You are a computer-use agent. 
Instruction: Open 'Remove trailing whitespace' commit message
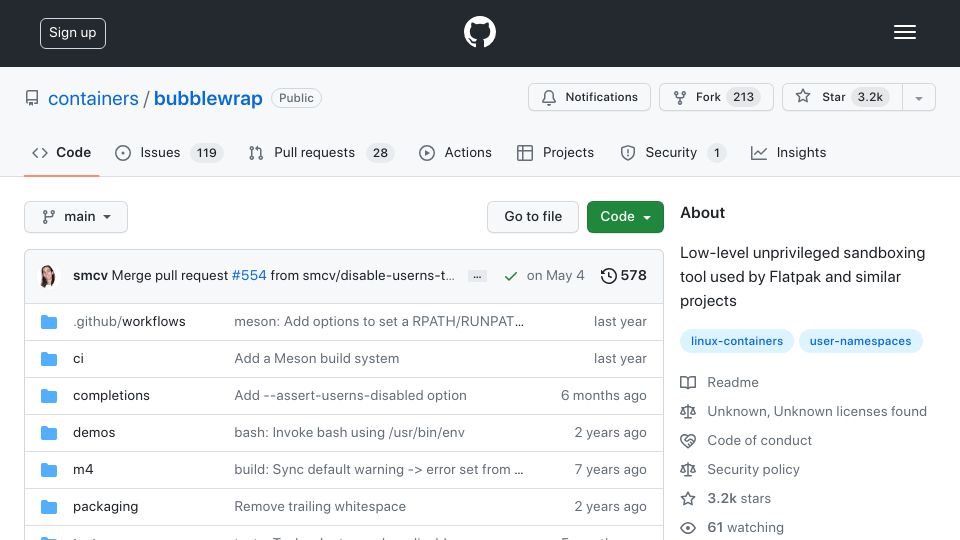(320, 507)
